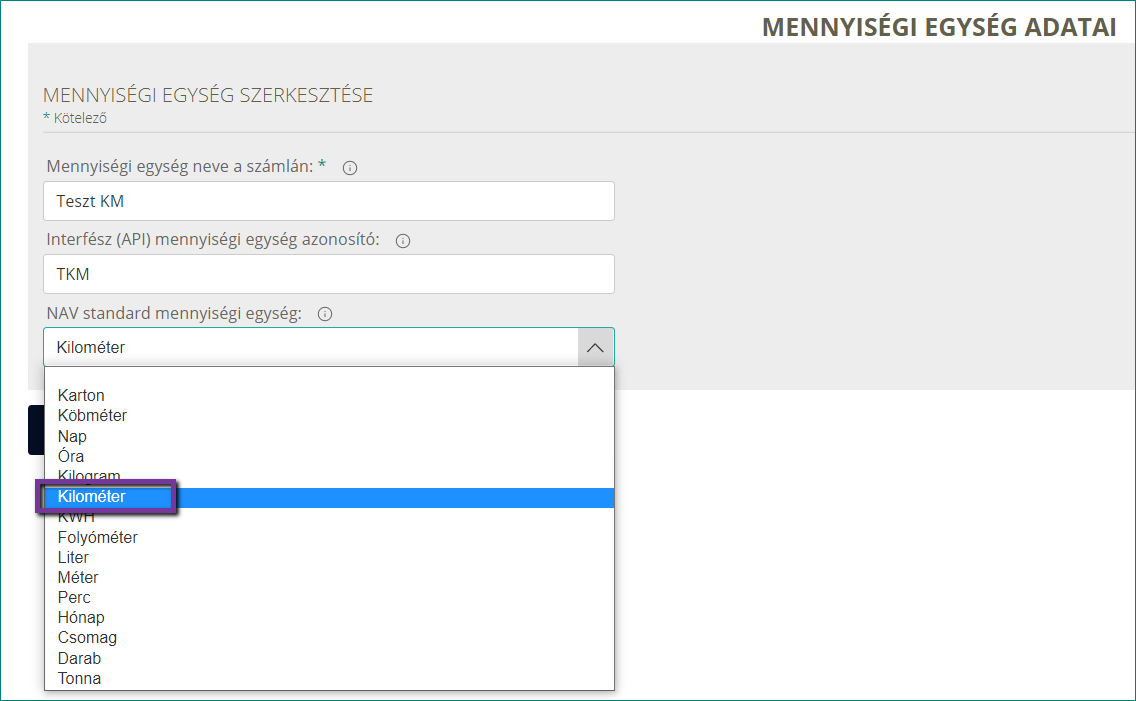The image size is (1136, 701).
Task: Select Perc unit option
Action: coord(329,597)
